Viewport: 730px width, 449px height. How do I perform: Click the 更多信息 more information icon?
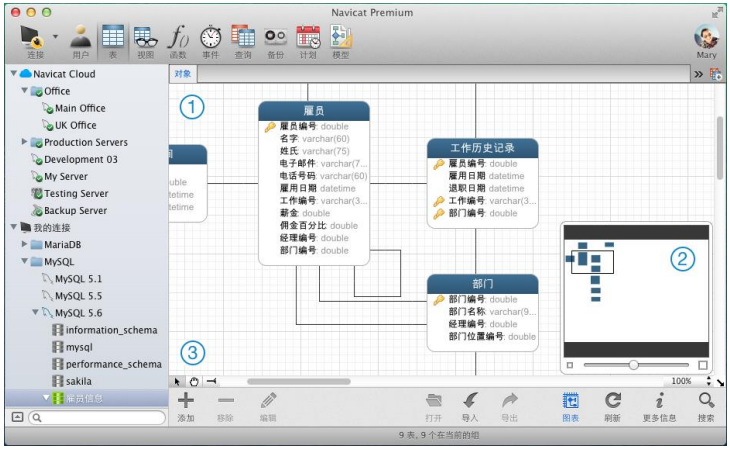coord(659,400)
